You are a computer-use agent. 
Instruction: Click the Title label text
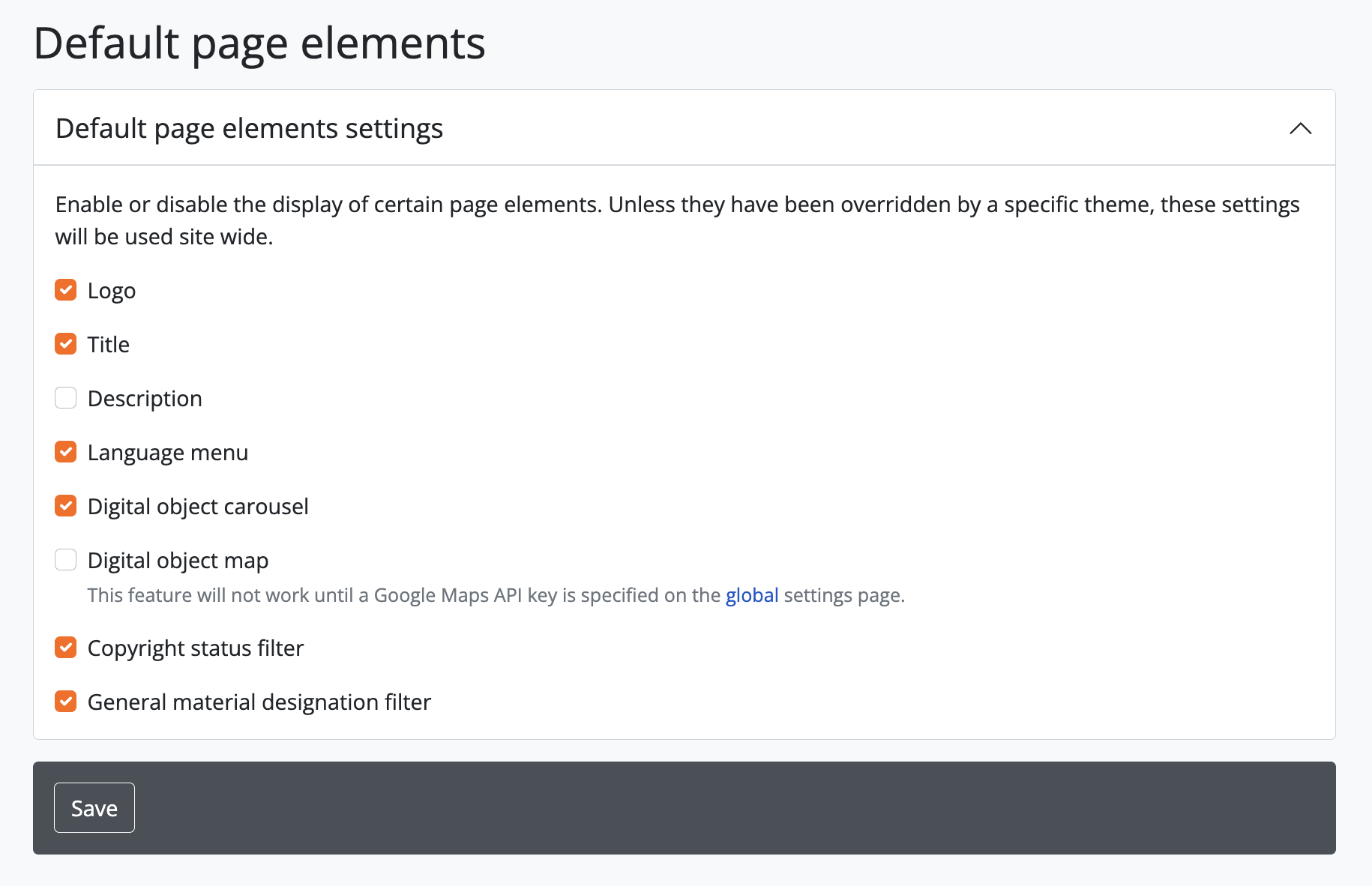[x=109, y=345]
